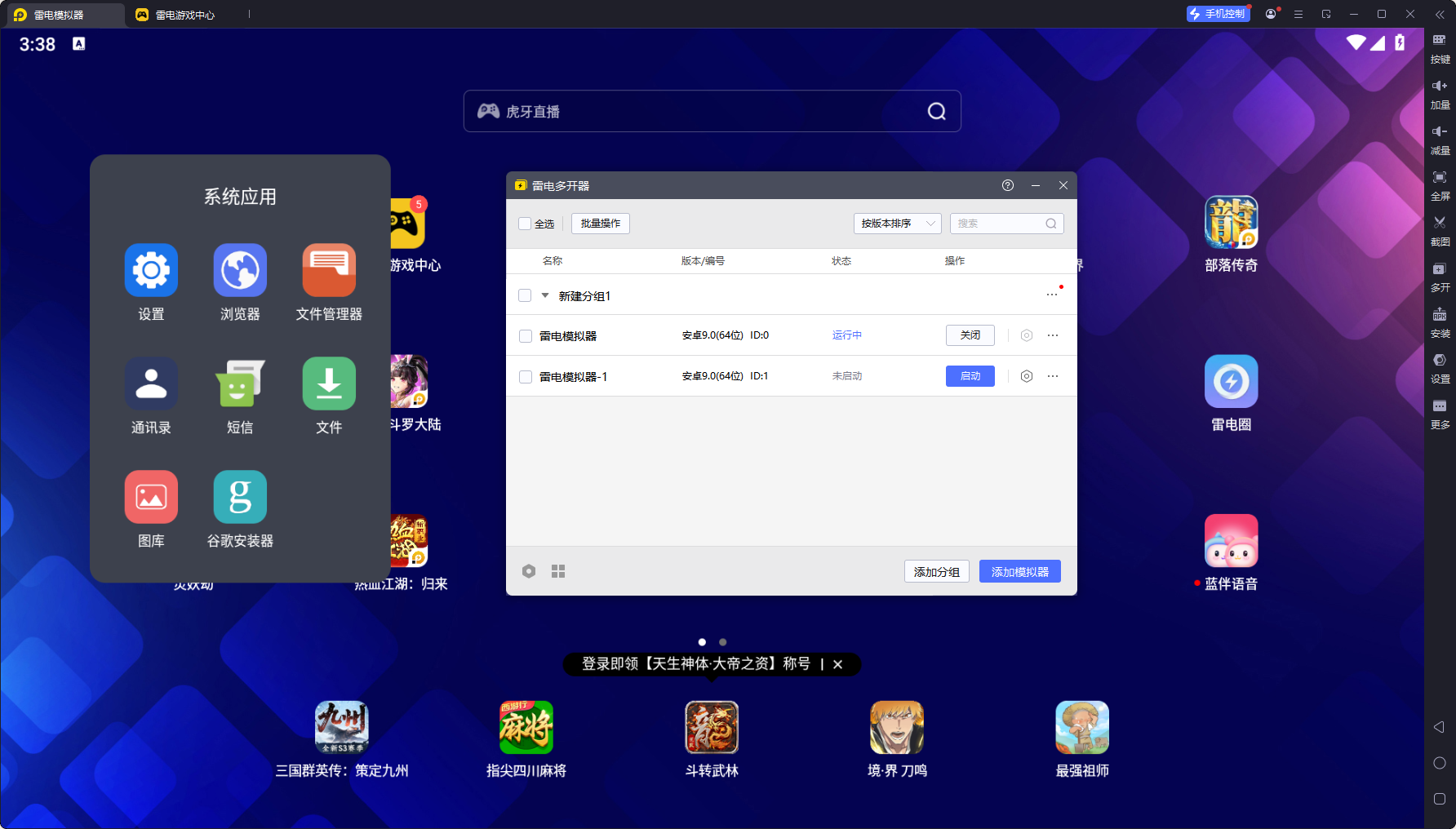Open the Batch Operations (批量操作) menu
Viewport: 1456px width, 829px height.
point(600,224)
